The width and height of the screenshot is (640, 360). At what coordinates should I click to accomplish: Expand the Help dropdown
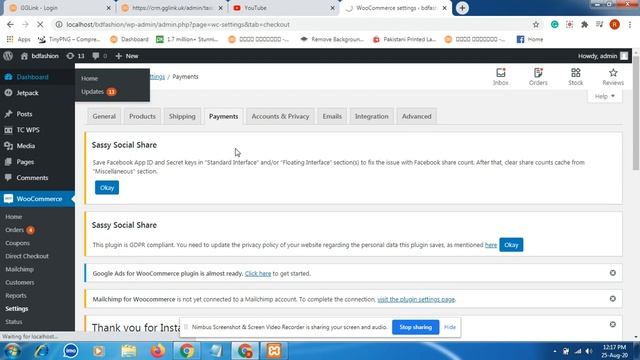[604, 96]
